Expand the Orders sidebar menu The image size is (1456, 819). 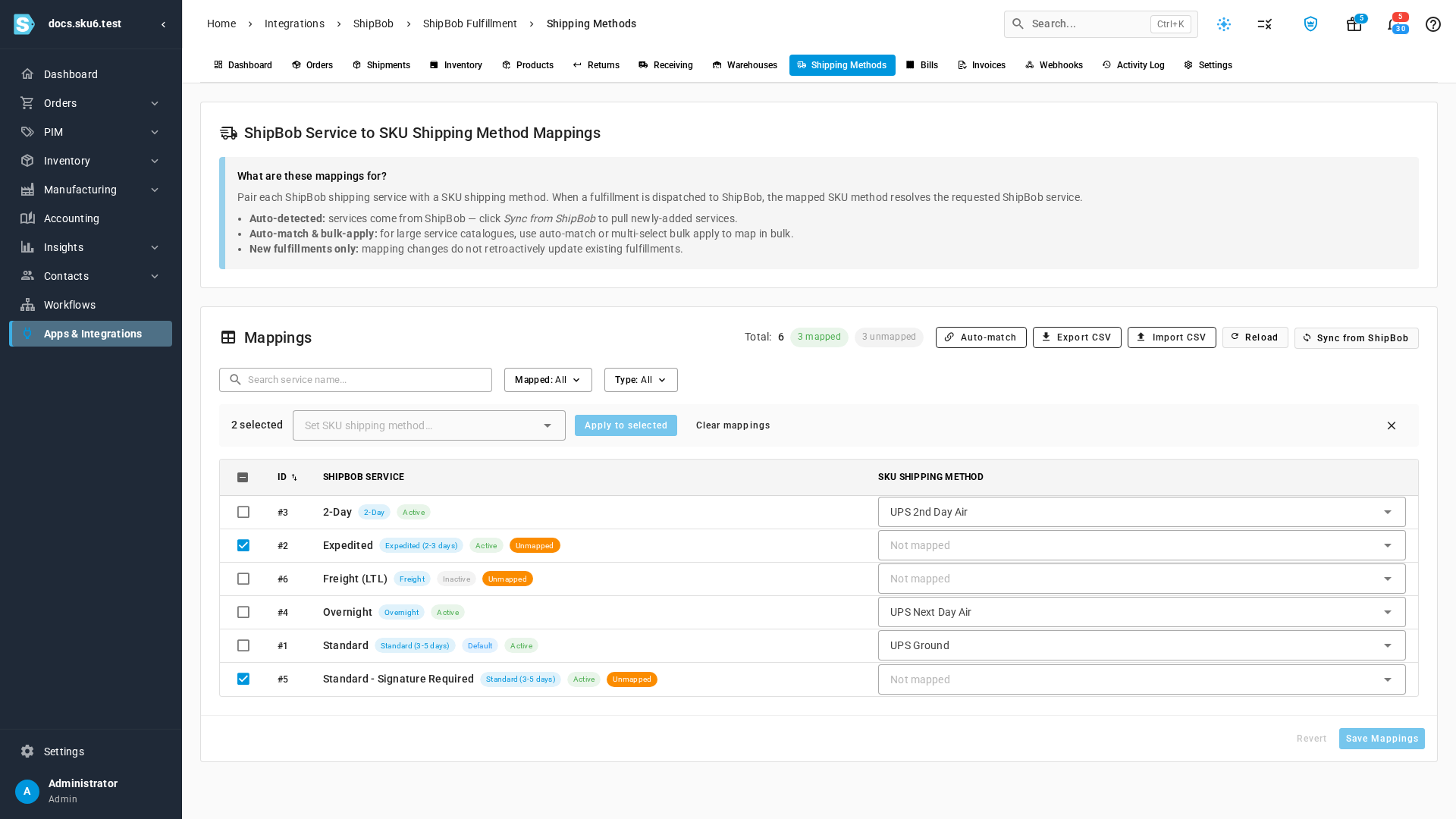(x=90, y=103)
